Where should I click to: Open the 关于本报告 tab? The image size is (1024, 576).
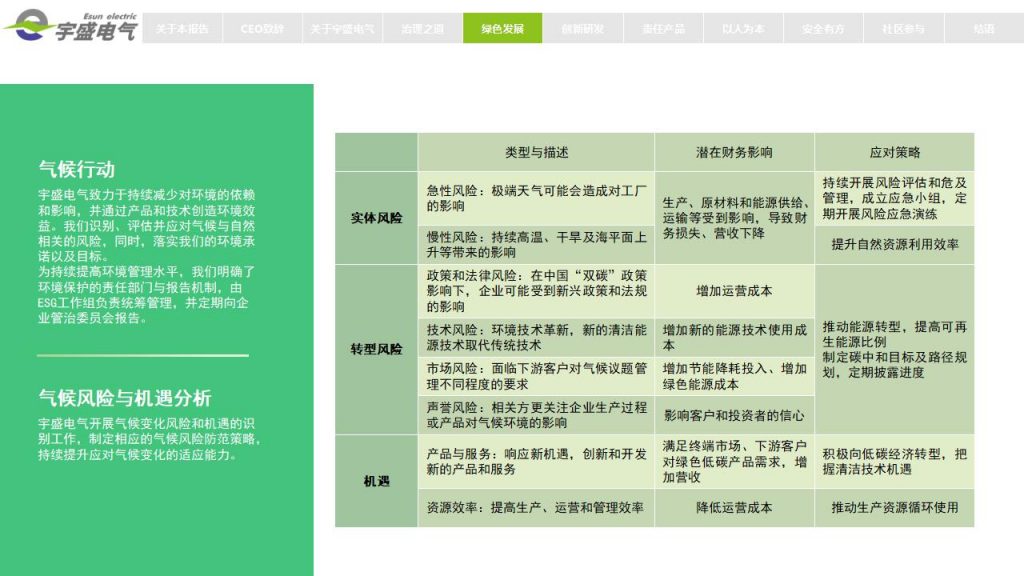point(182,28)
